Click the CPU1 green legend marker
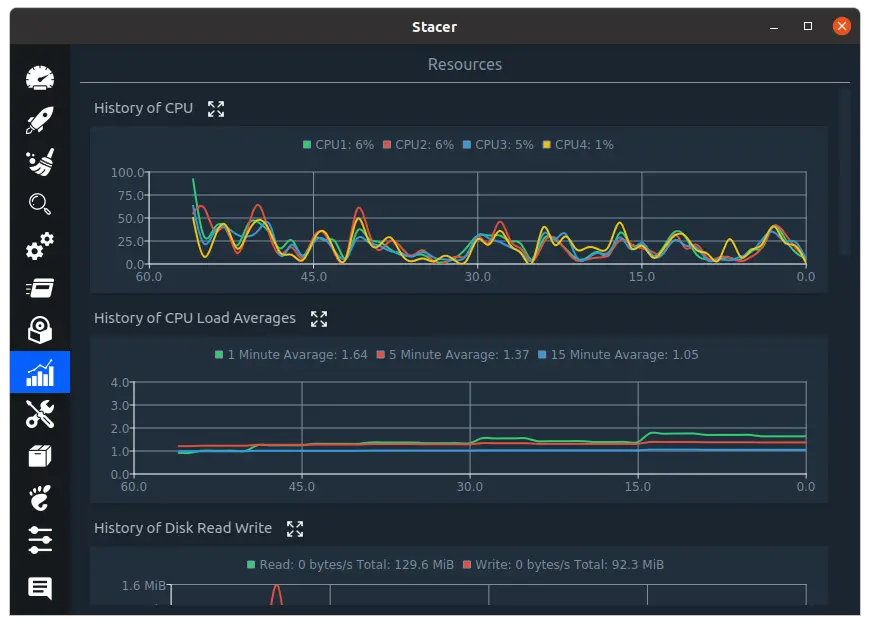This screenshot has width=870, height=625. 307,145
